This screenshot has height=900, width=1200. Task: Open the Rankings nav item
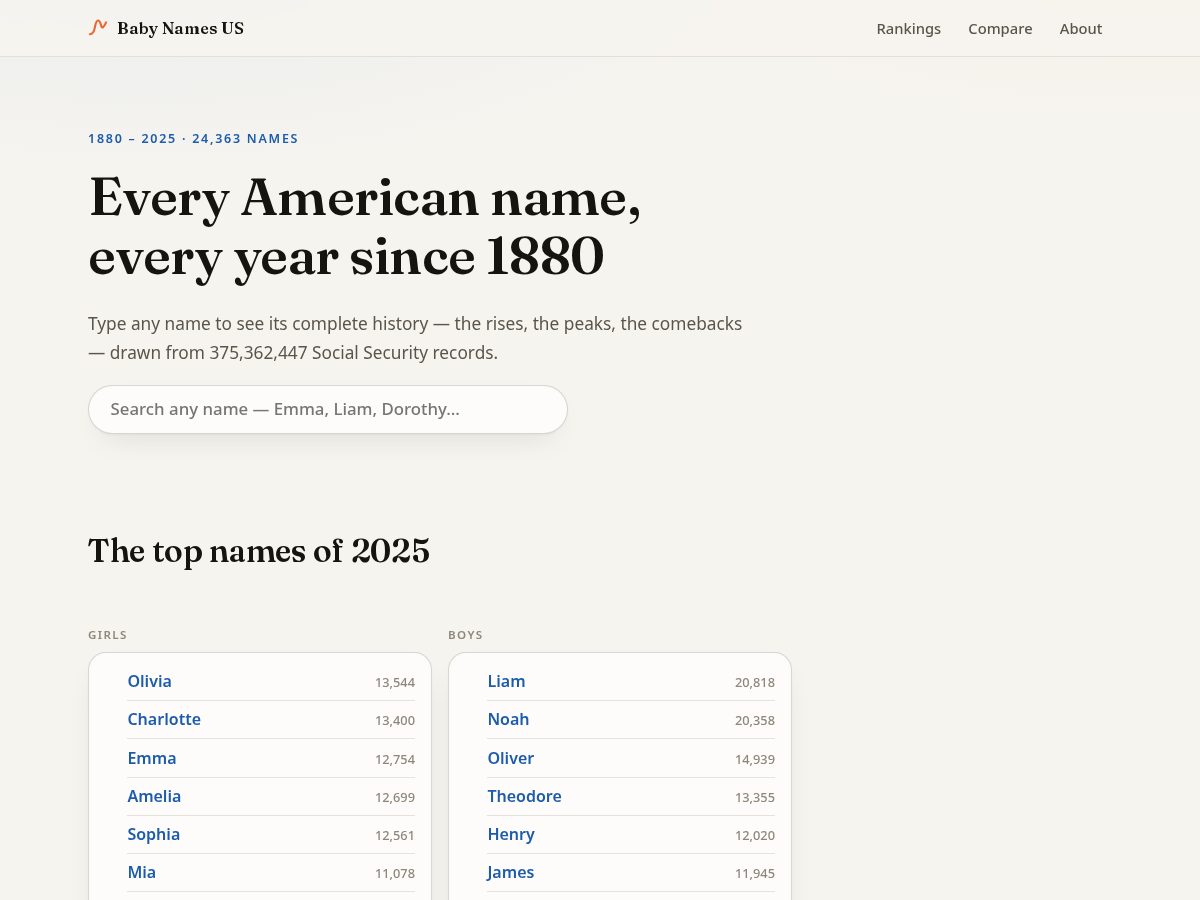coord(908,29)
